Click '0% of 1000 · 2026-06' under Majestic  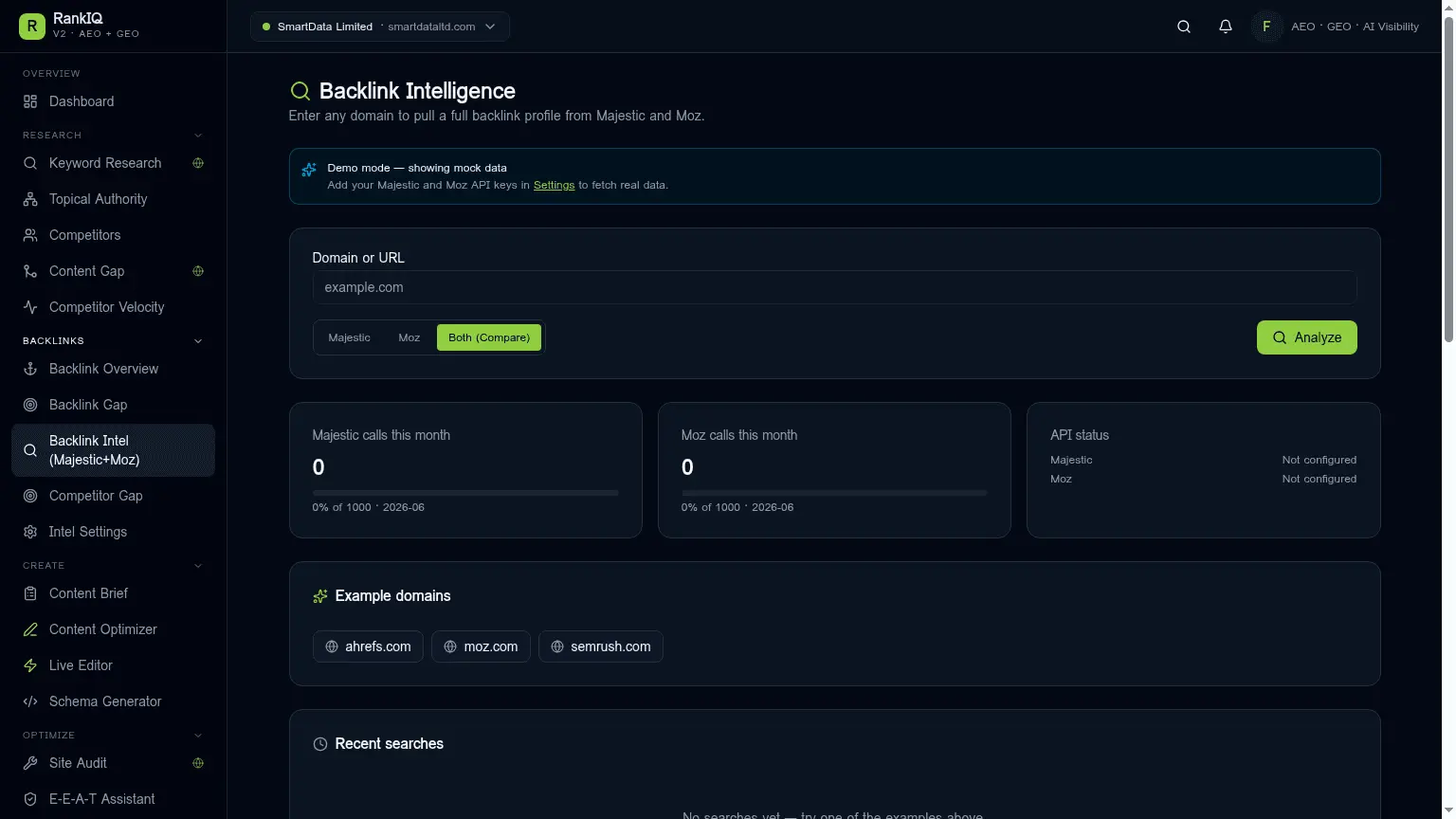click(x=369, y=507)
